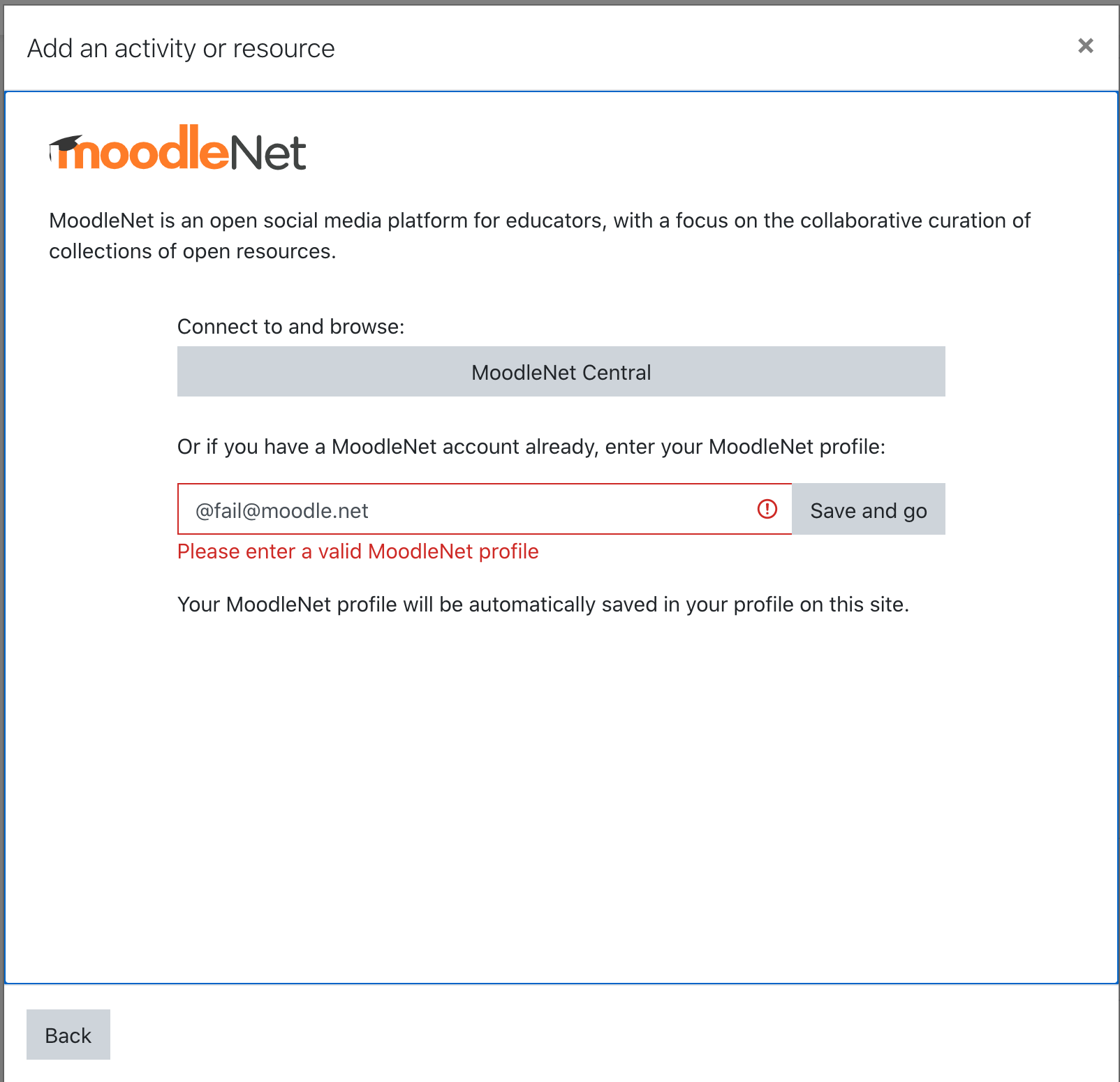Image resolution: width=1120 pixels, height=1082 pixels.
Task: Click the 'Or if you have a MoodleNet account' text
Action: (531, 447)
